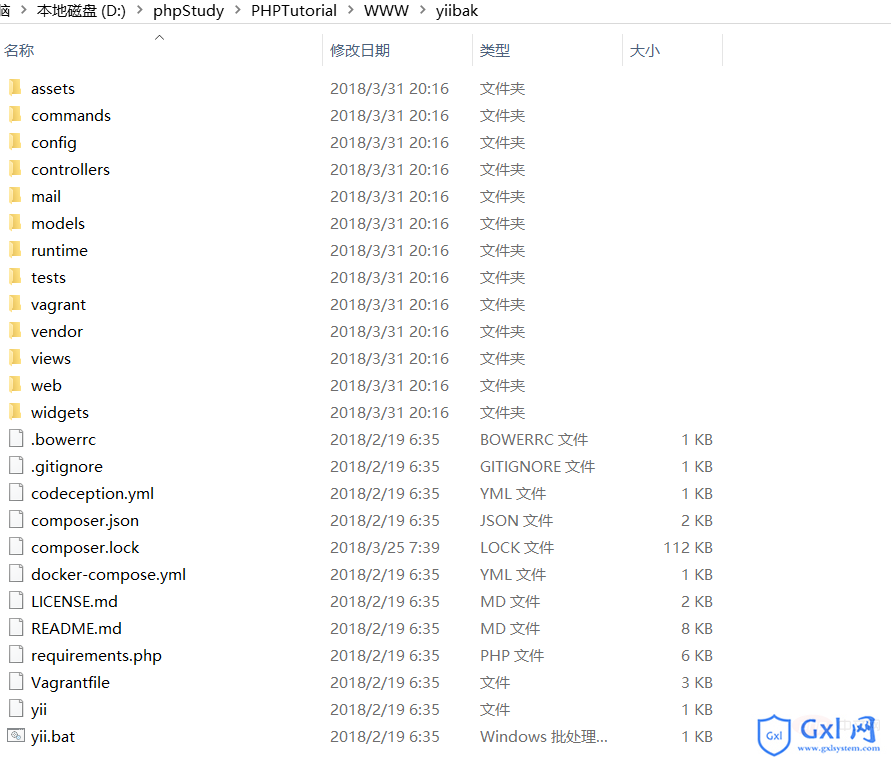This screenshot has height=758, width=891.
Task: Click the yii file icon
Action: coord(16,709)
